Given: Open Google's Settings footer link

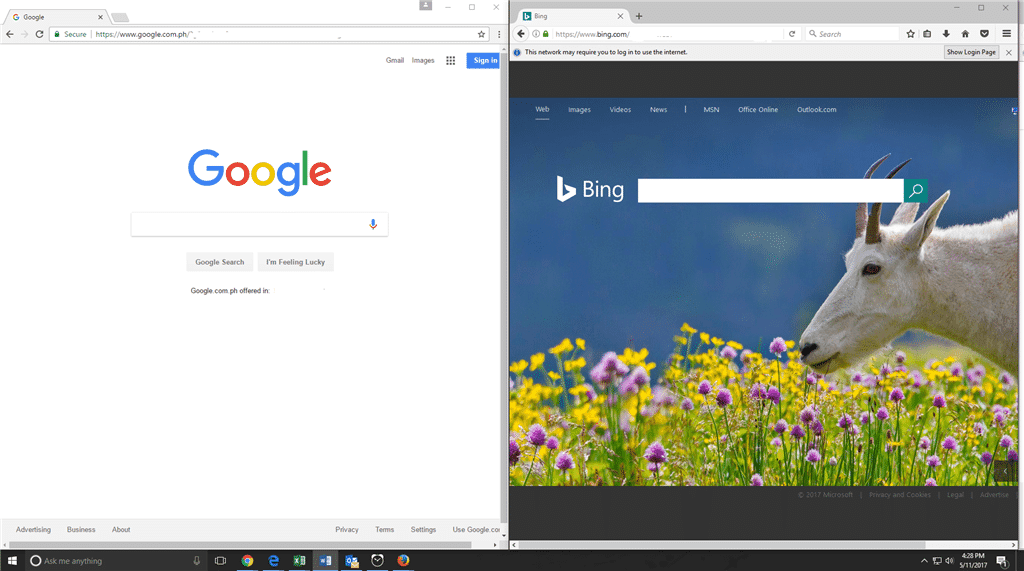Looking at the screenshot, I should click(x=423, y=530).
